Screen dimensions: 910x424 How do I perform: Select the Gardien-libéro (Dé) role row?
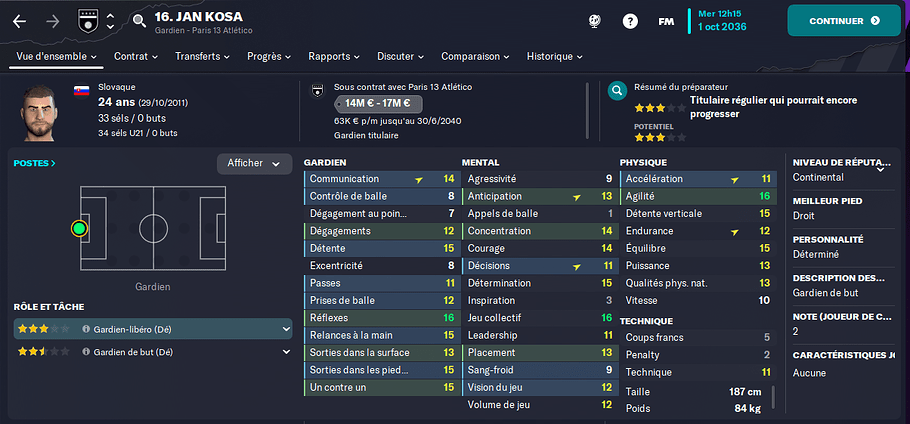click(x=153, y=329)
